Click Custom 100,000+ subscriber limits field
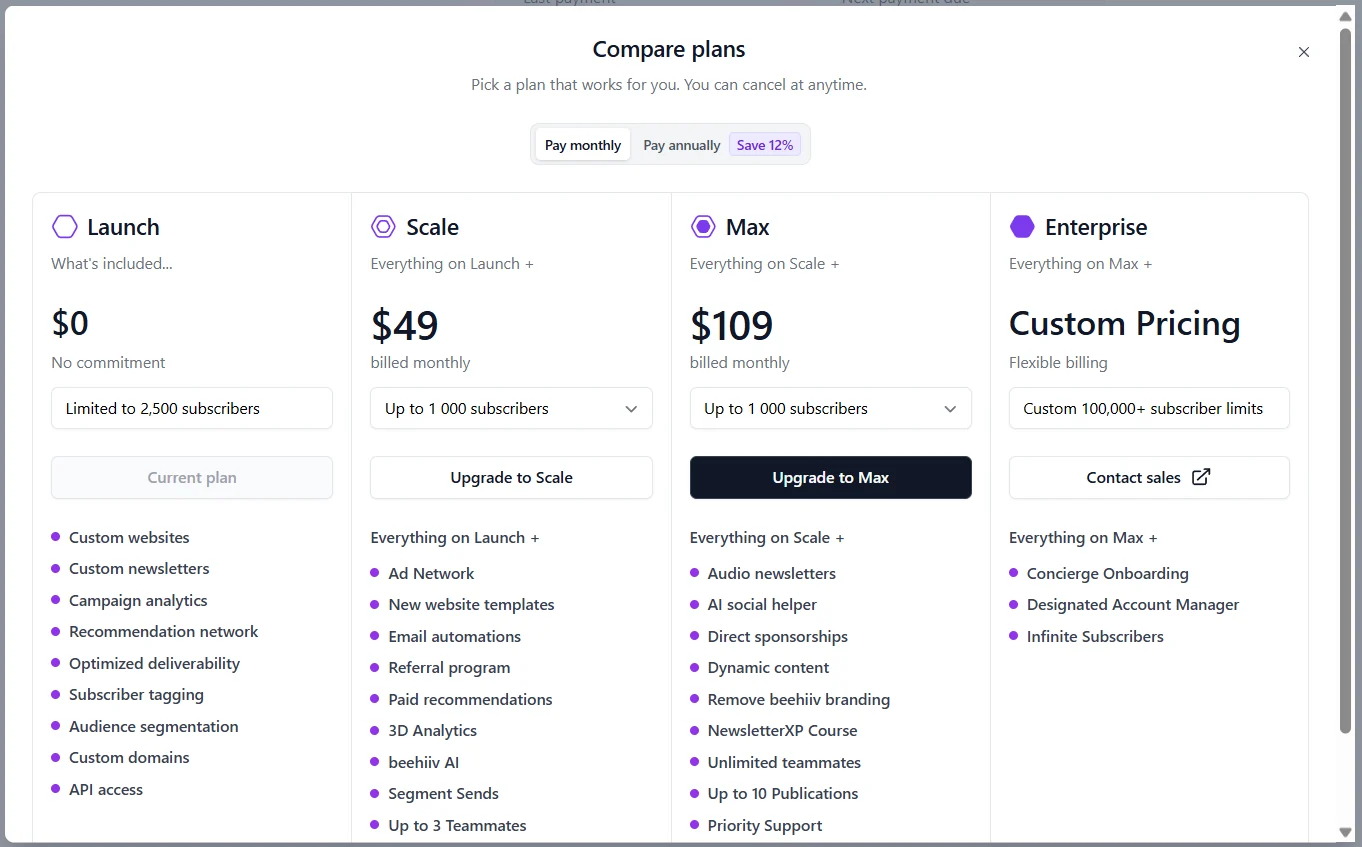 pos(1149,408)
